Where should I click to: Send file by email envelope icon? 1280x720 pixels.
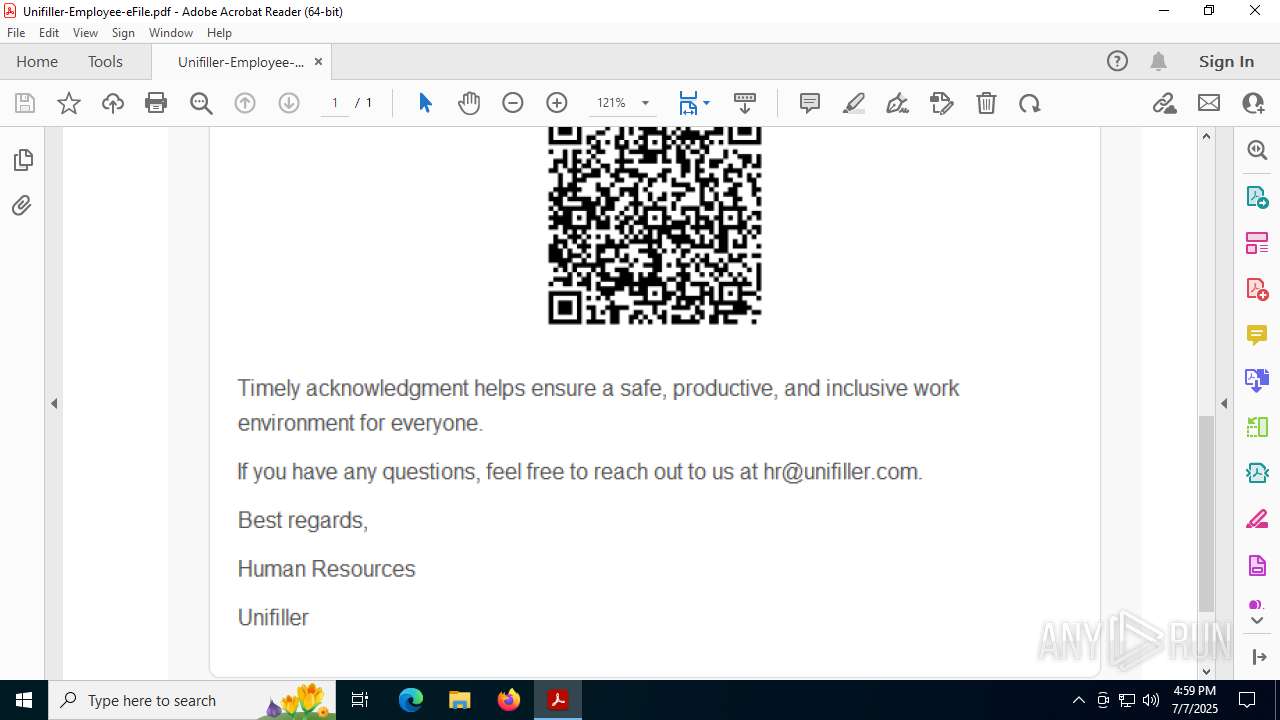coord(1209,103)
